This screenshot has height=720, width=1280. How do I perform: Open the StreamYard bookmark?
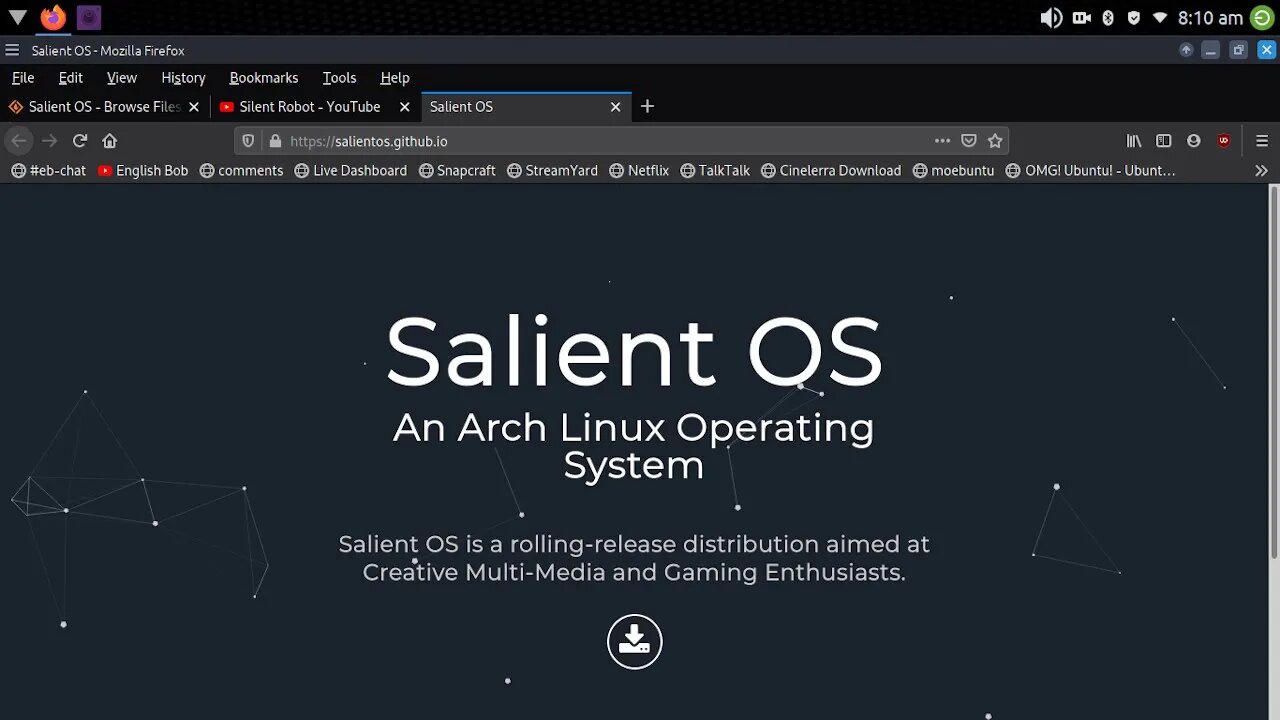point(552,171)
